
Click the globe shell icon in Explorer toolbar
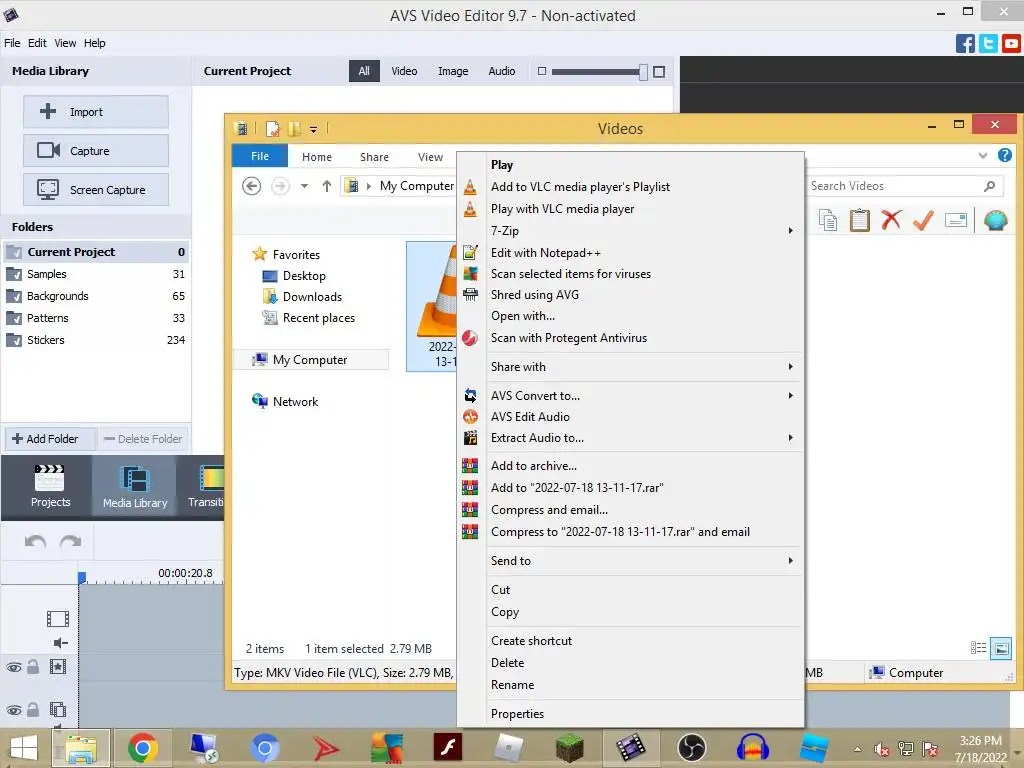(x=995, y=220)
